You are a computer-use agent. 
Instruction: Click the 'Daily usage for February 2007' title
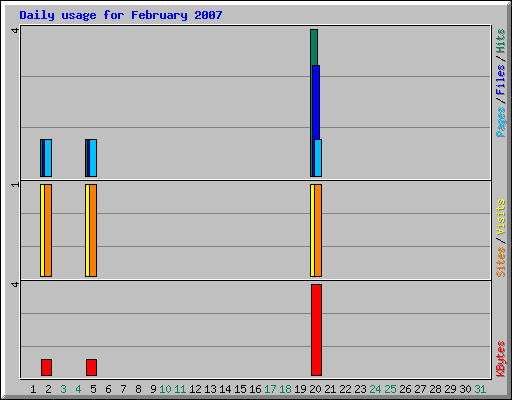pyautogui.click(x=121, y=15)
